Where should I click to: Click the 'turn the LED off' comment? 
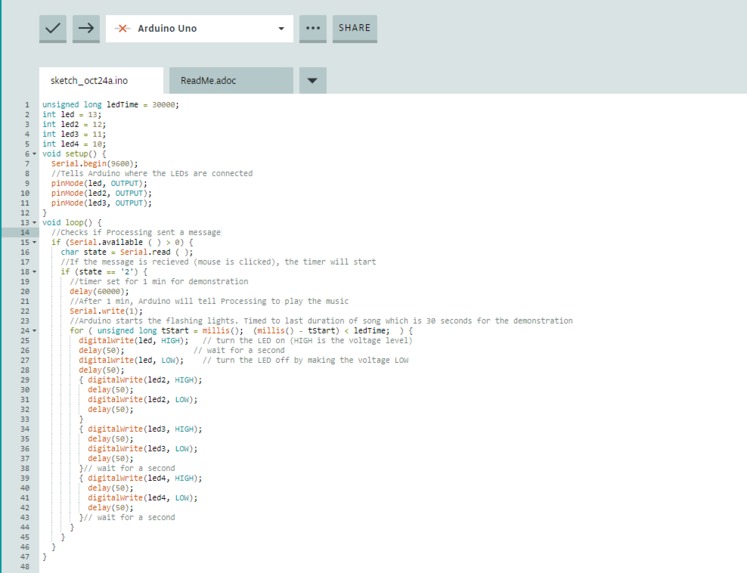[x=305, y=360]
